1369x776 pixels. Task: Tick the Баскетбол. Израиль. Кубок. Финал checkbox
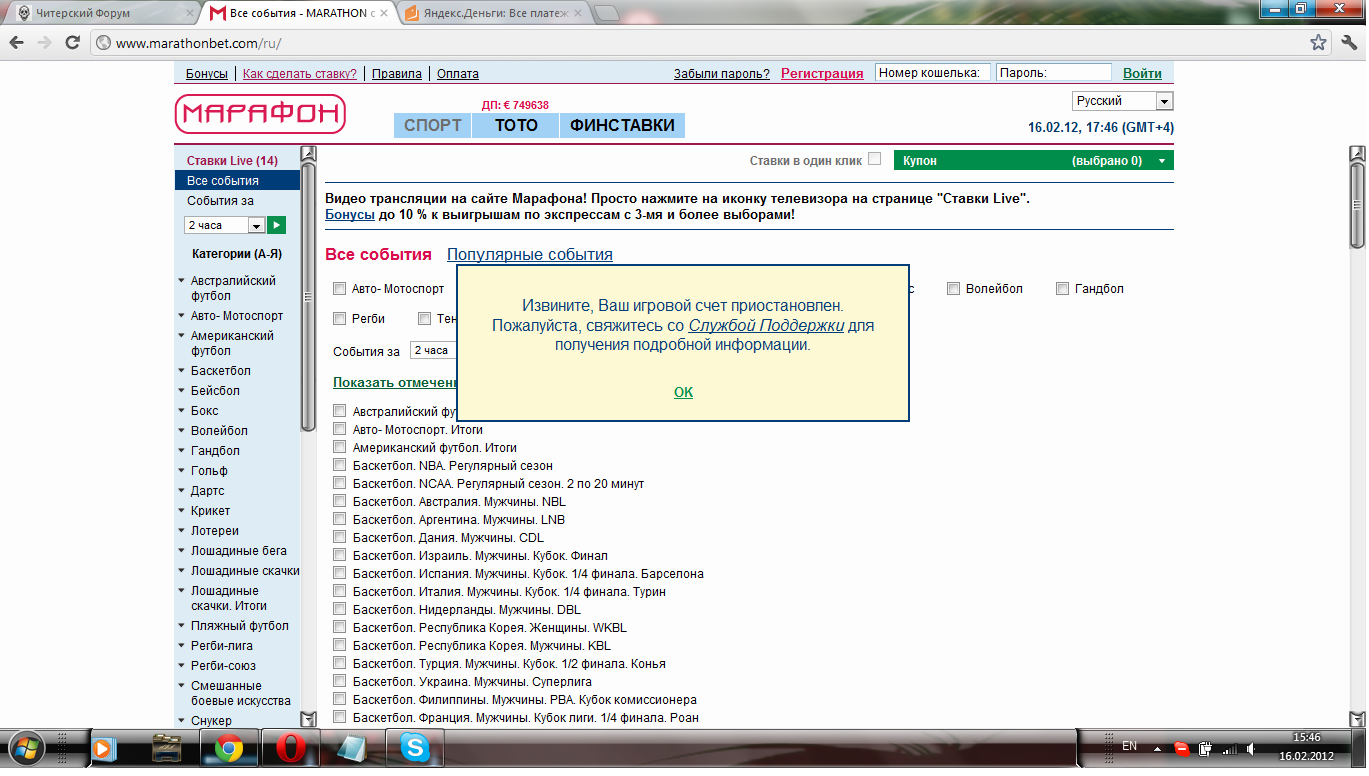pyautogui.click(x=339, y=555)
